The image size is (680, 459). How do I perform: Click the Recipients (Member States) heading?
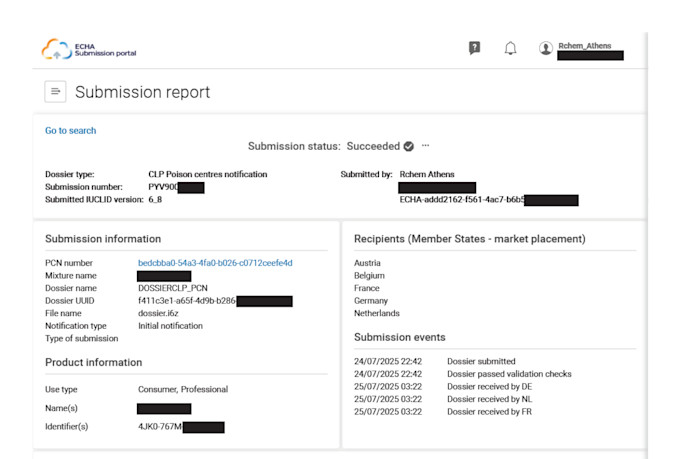pyautogui.click(x=470, y=239)
